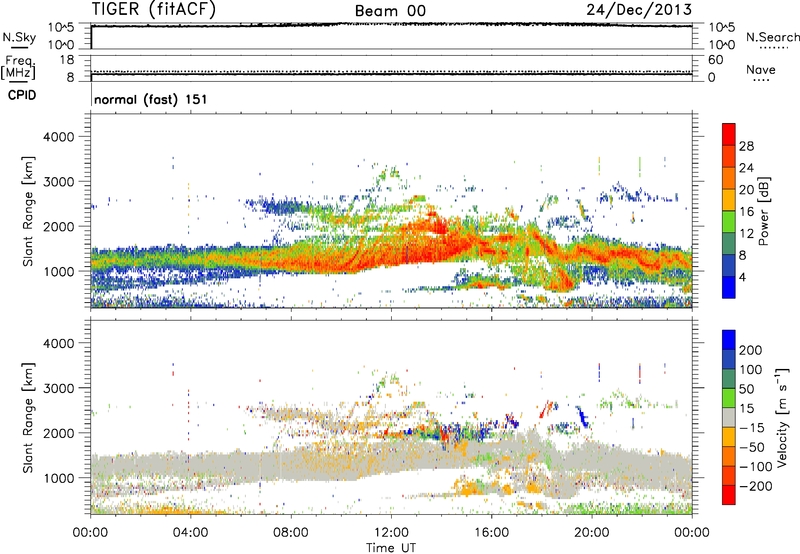Viewport: 800px width, 554px height.
Task: Select the 28 label on Power color bar
Action: [x=746, y=146]
